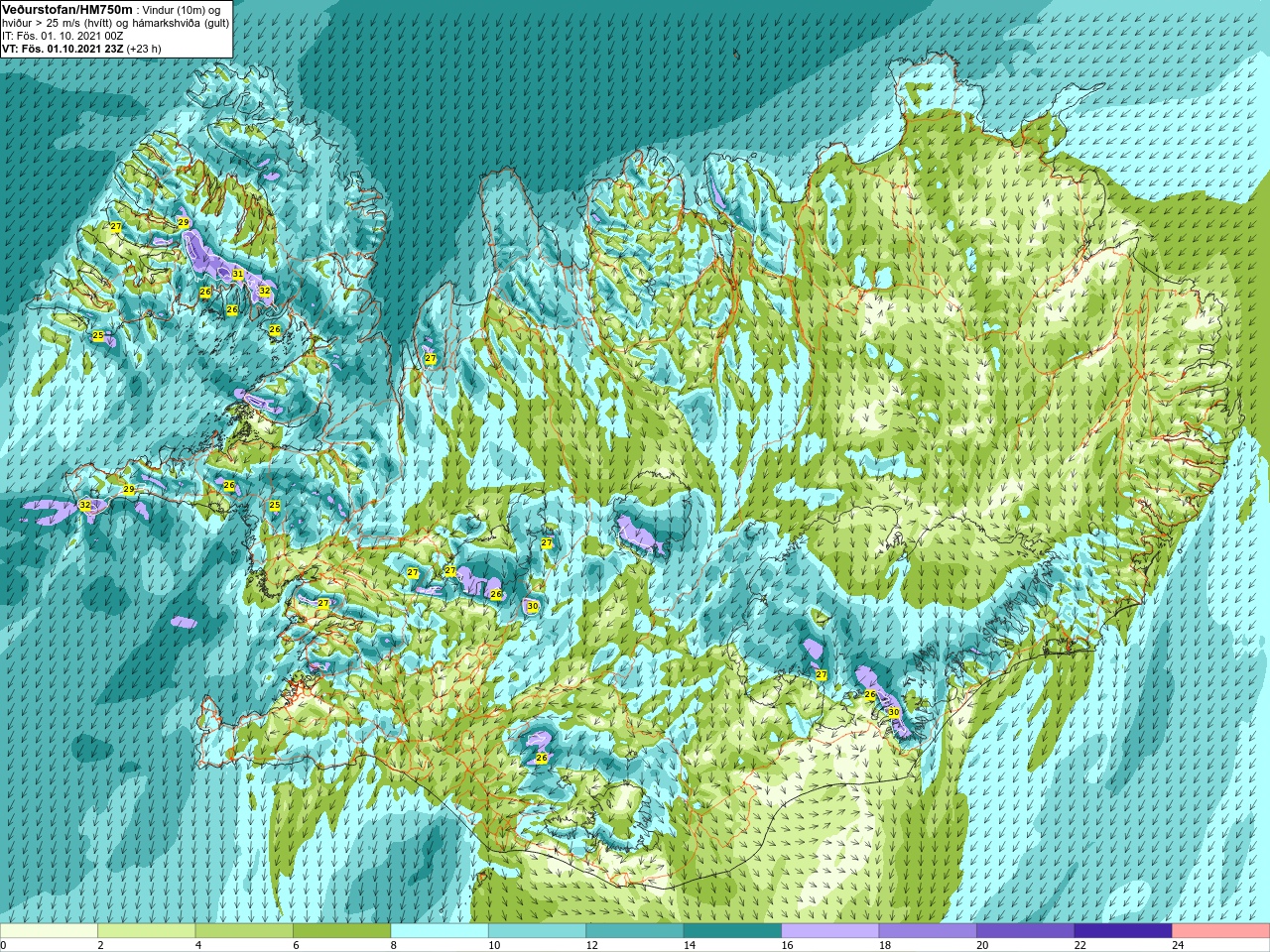The image size is (1270, 952).
Task: Click the legend tick label 16
Action: tap(787, 946)
